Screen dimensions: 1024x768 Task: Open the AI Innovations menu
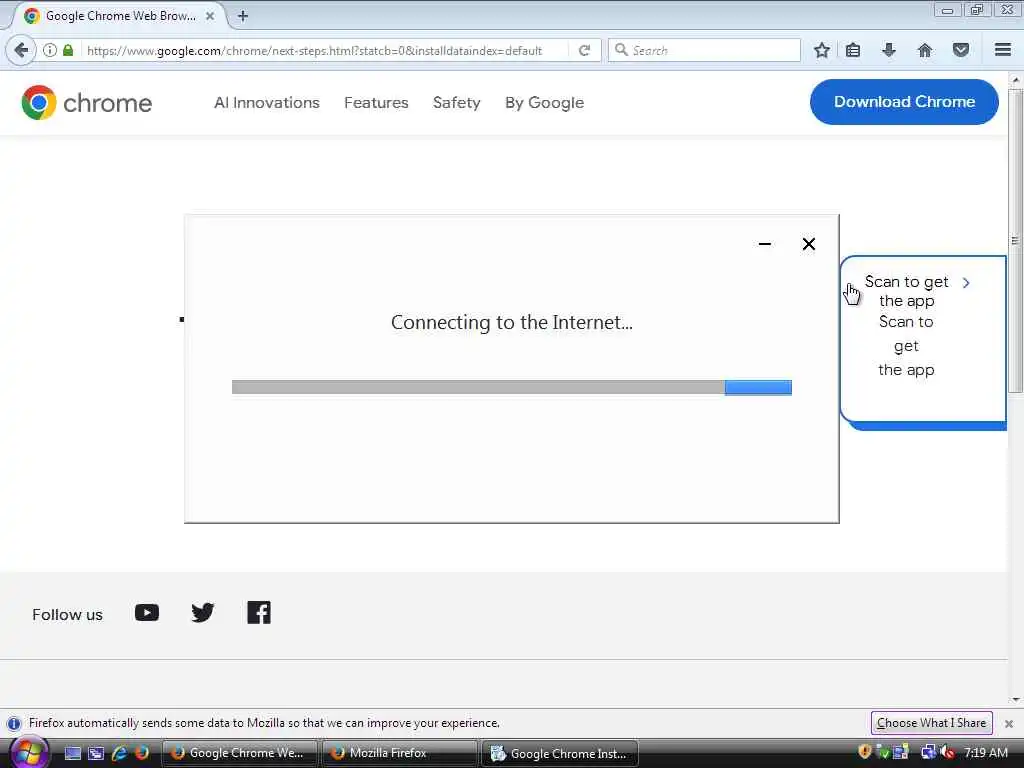266,103
